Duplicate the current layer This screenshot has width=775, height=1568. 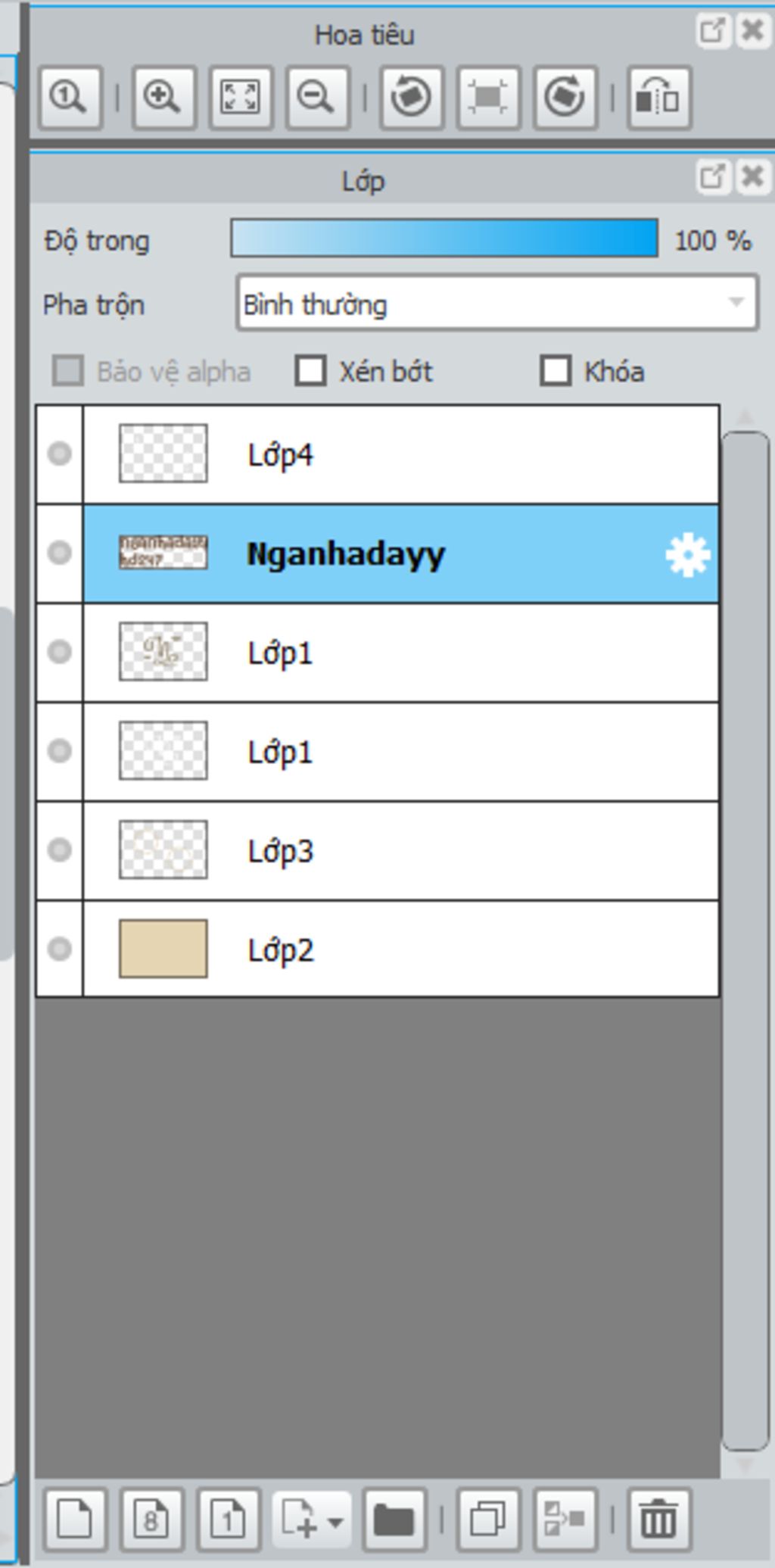pos(489,1520)
